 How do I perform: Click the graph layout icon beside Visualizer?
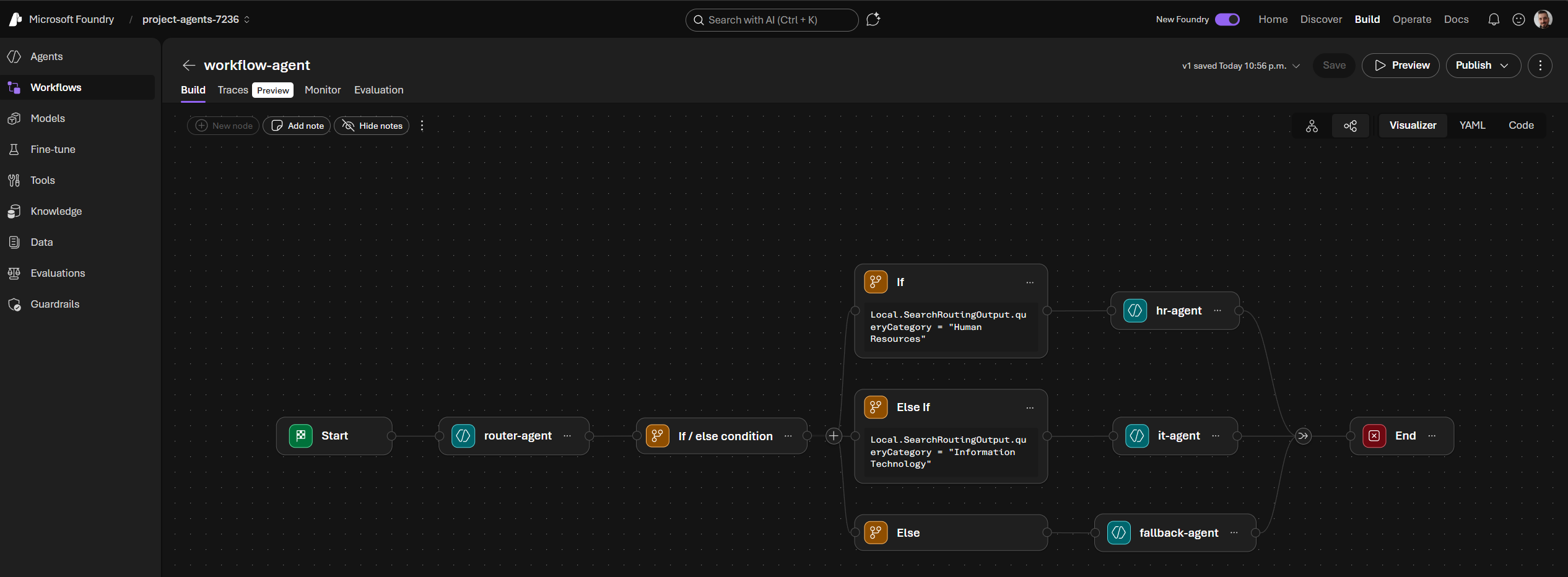[1350, 126]
